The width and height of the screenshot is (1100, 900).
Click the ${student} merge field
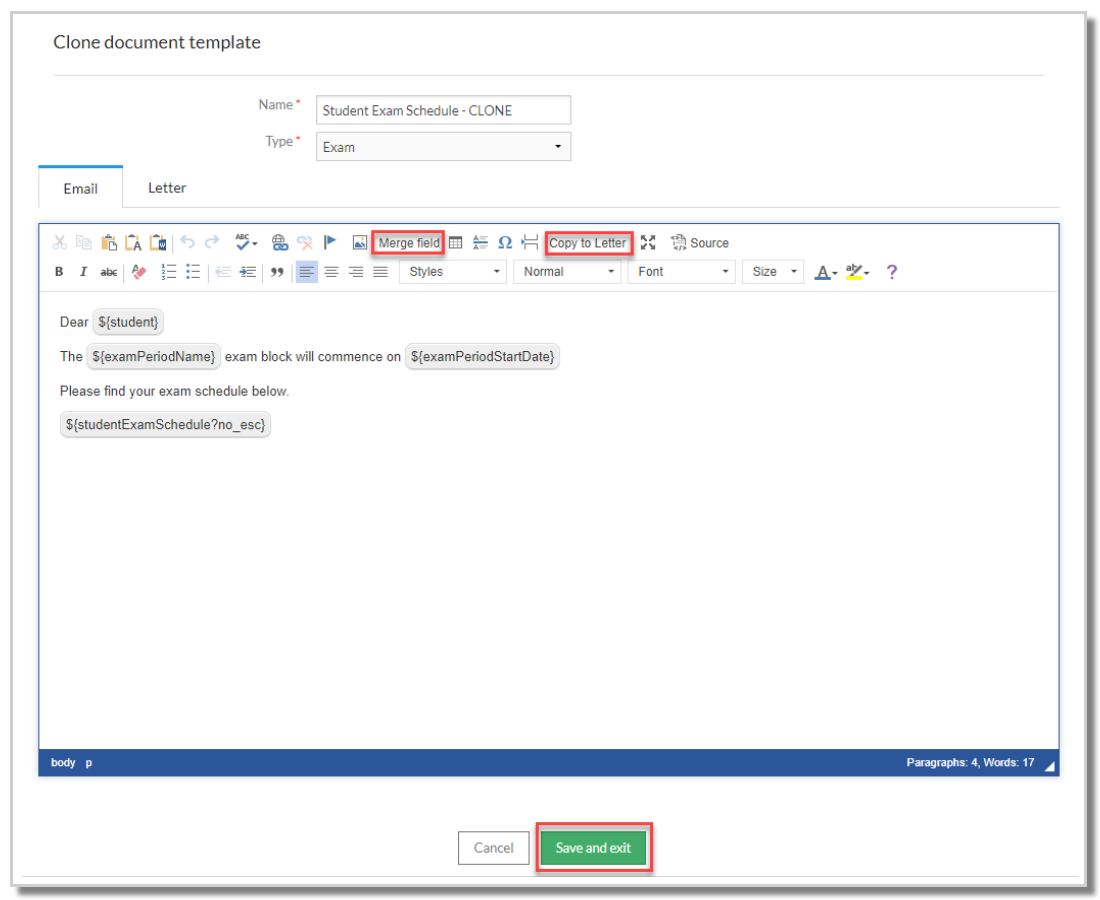point(128,322)
